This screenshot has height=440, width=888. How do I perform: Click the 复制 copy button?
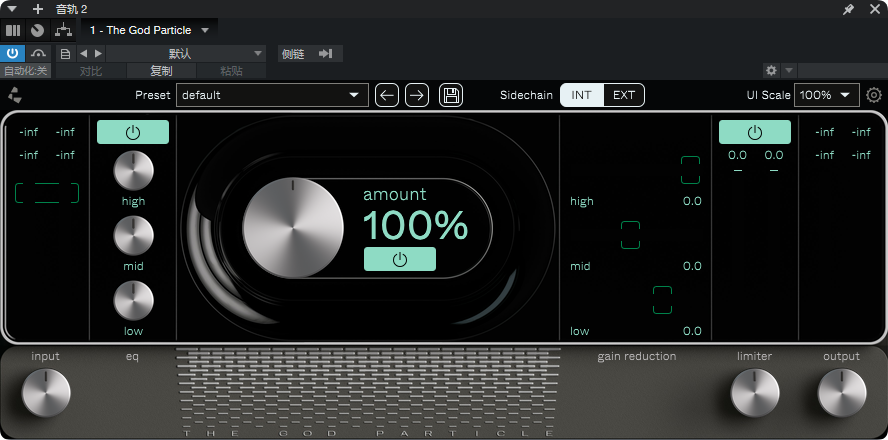click(x=161, y=71)
